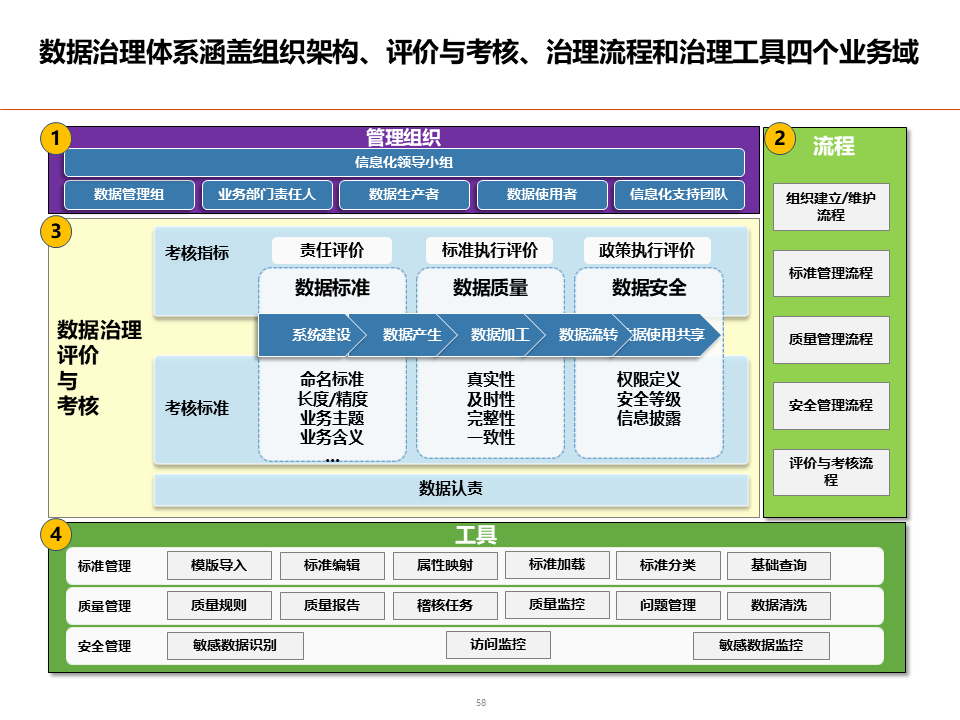Click the 业务主题 text

332,418
